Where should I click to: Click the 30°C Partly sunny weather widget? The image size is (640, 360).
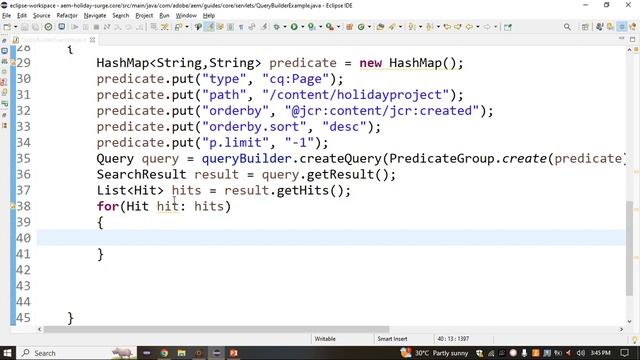434,353
